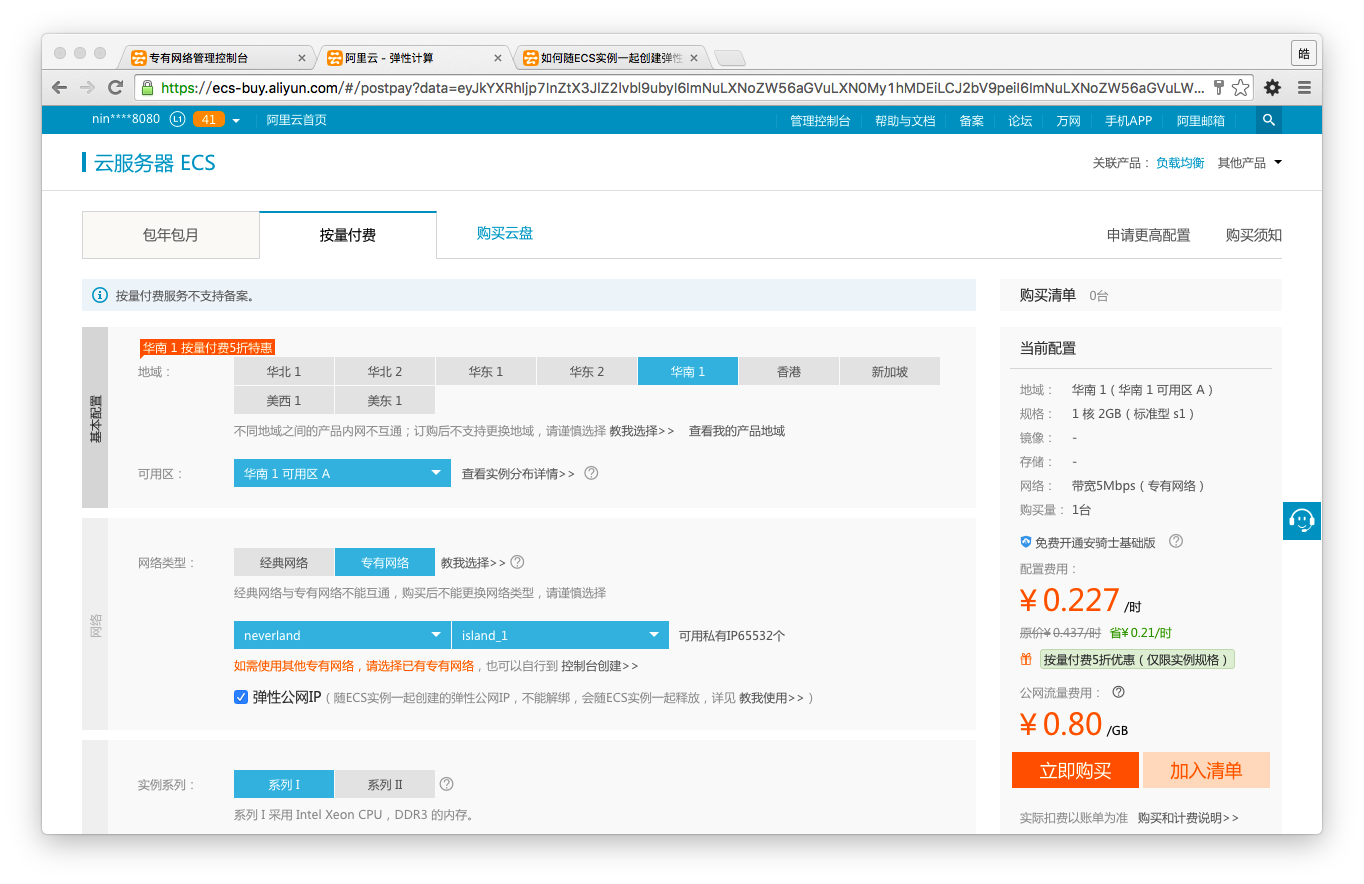Click help icon next to 公网流量费用

click(x=1118, y=692)
